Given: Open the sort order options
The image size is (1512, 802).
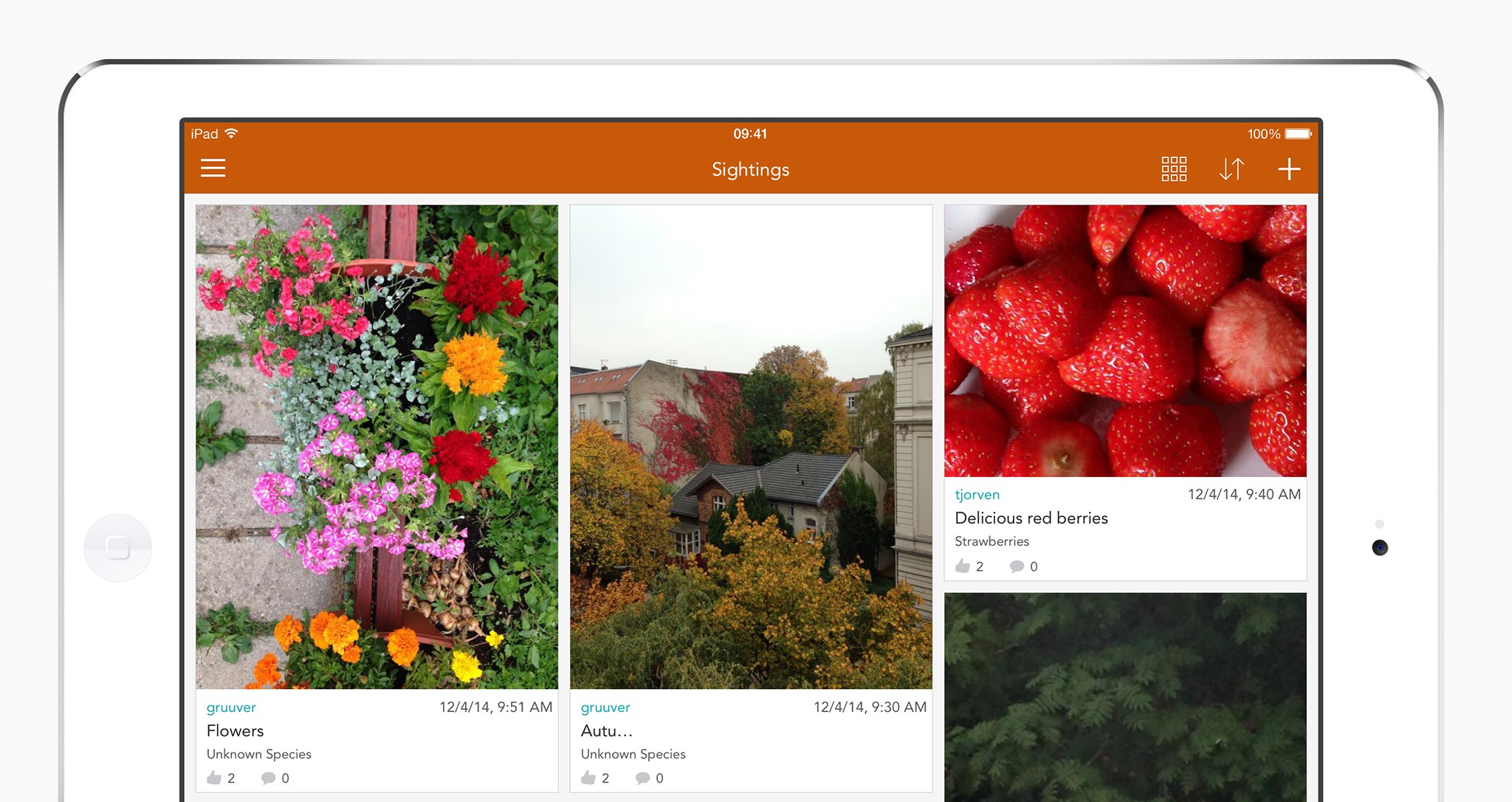Looking at the screenshot, I should 1231,168.
